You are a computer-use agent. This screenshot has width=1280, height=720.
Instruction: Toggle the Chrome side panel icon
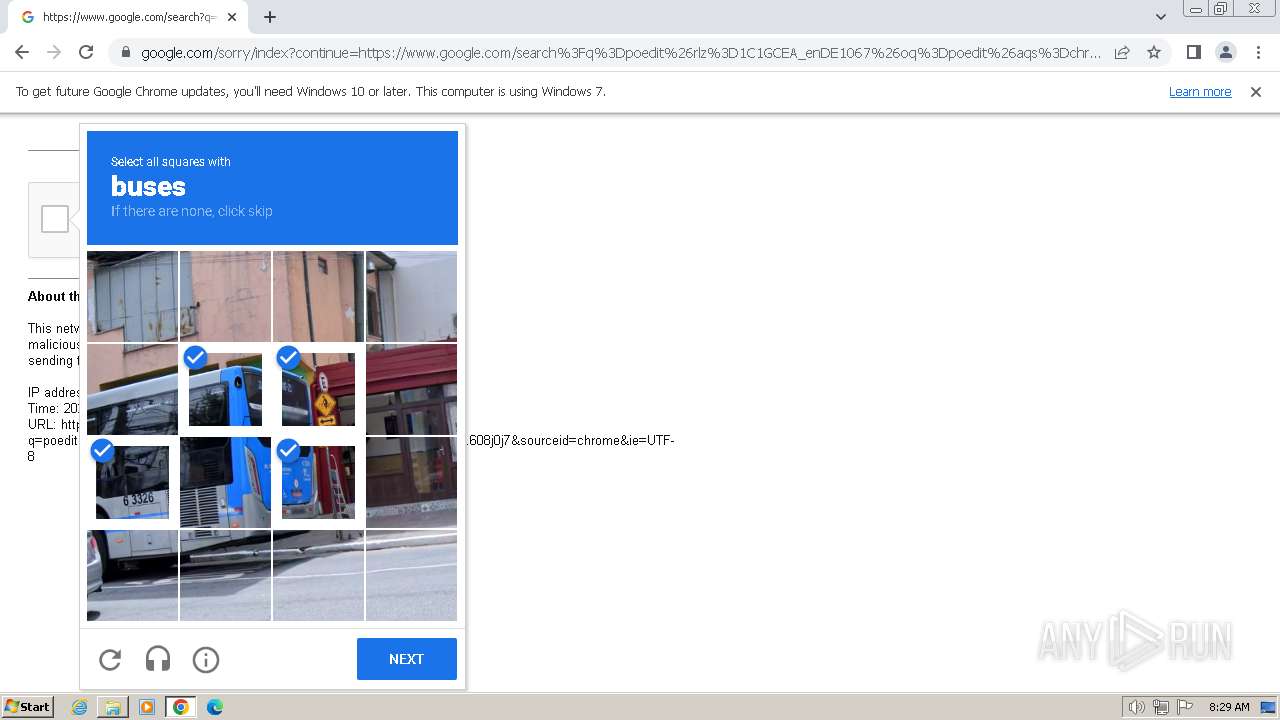1193,52
